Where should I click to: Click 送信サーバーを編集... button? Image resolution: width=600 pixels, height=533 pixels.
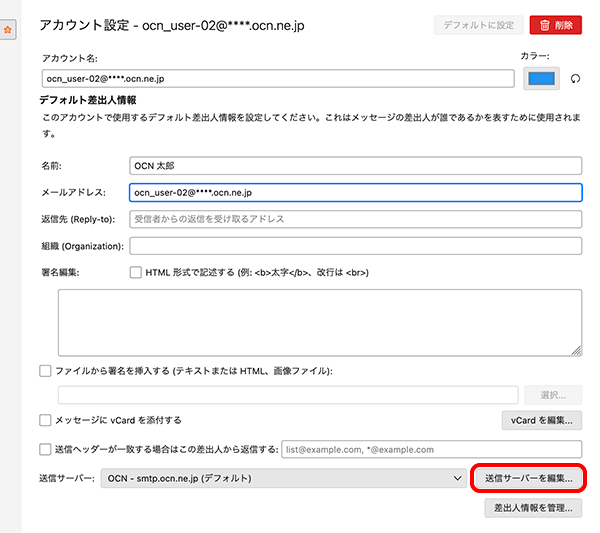pos(528,479)
